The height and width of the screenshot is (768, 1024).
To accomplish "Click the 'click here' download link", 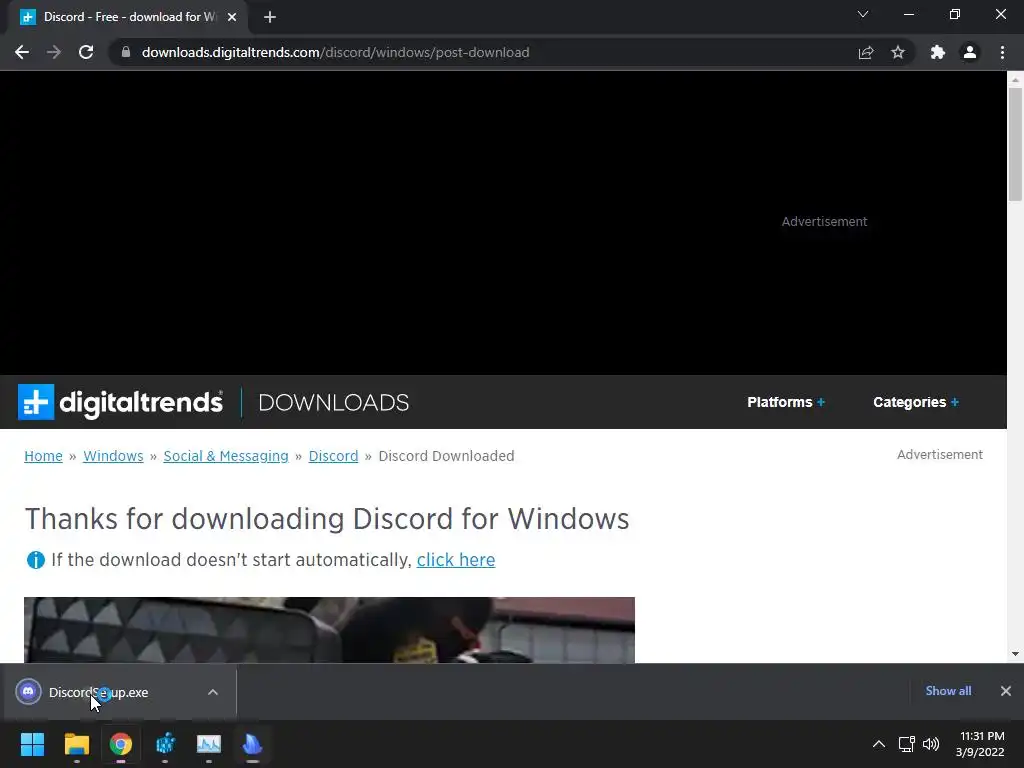I will (x=456, y=560).
